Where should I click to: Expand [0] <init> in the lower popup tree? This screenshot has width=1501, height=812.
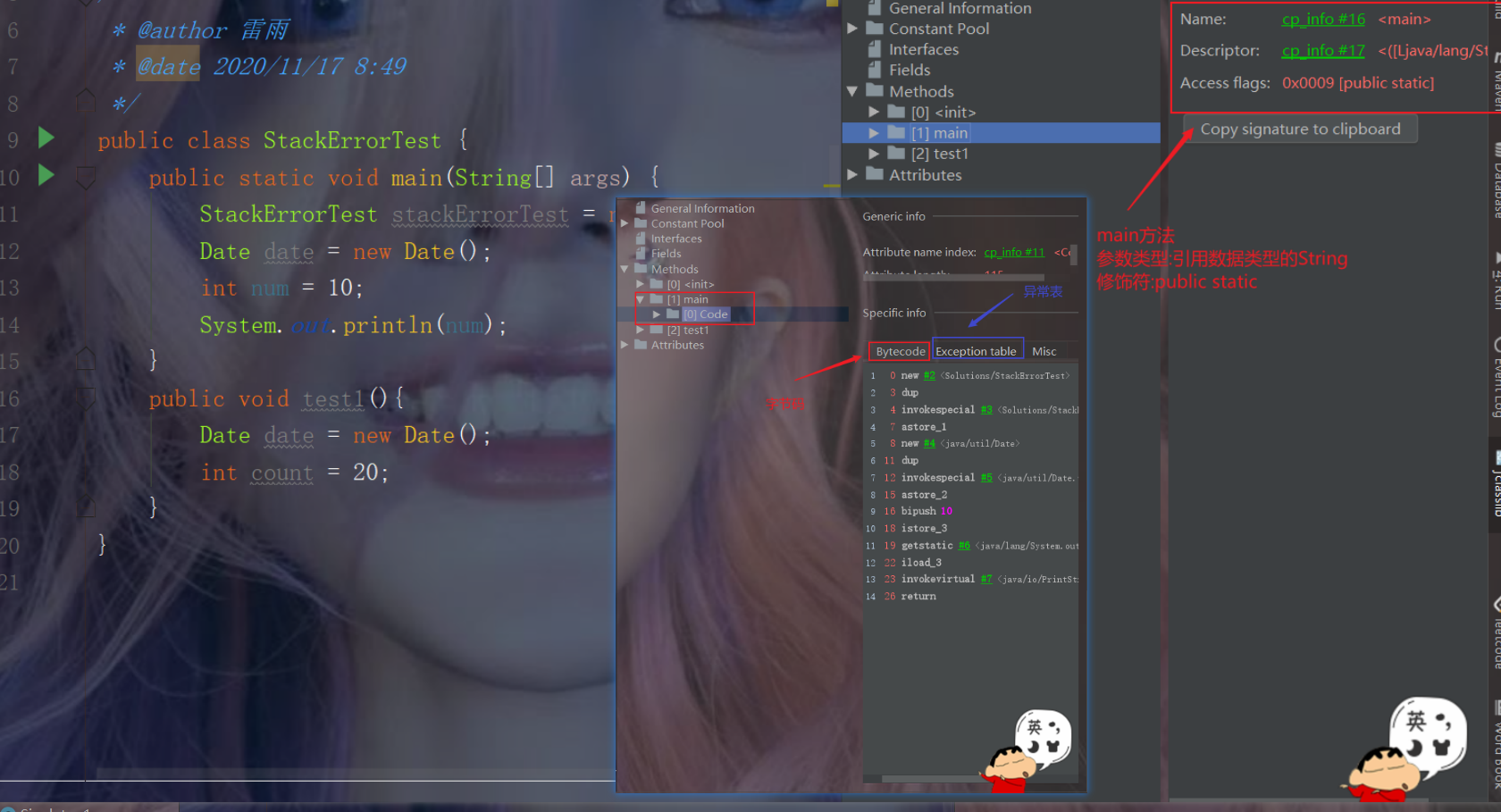point(640,284)
